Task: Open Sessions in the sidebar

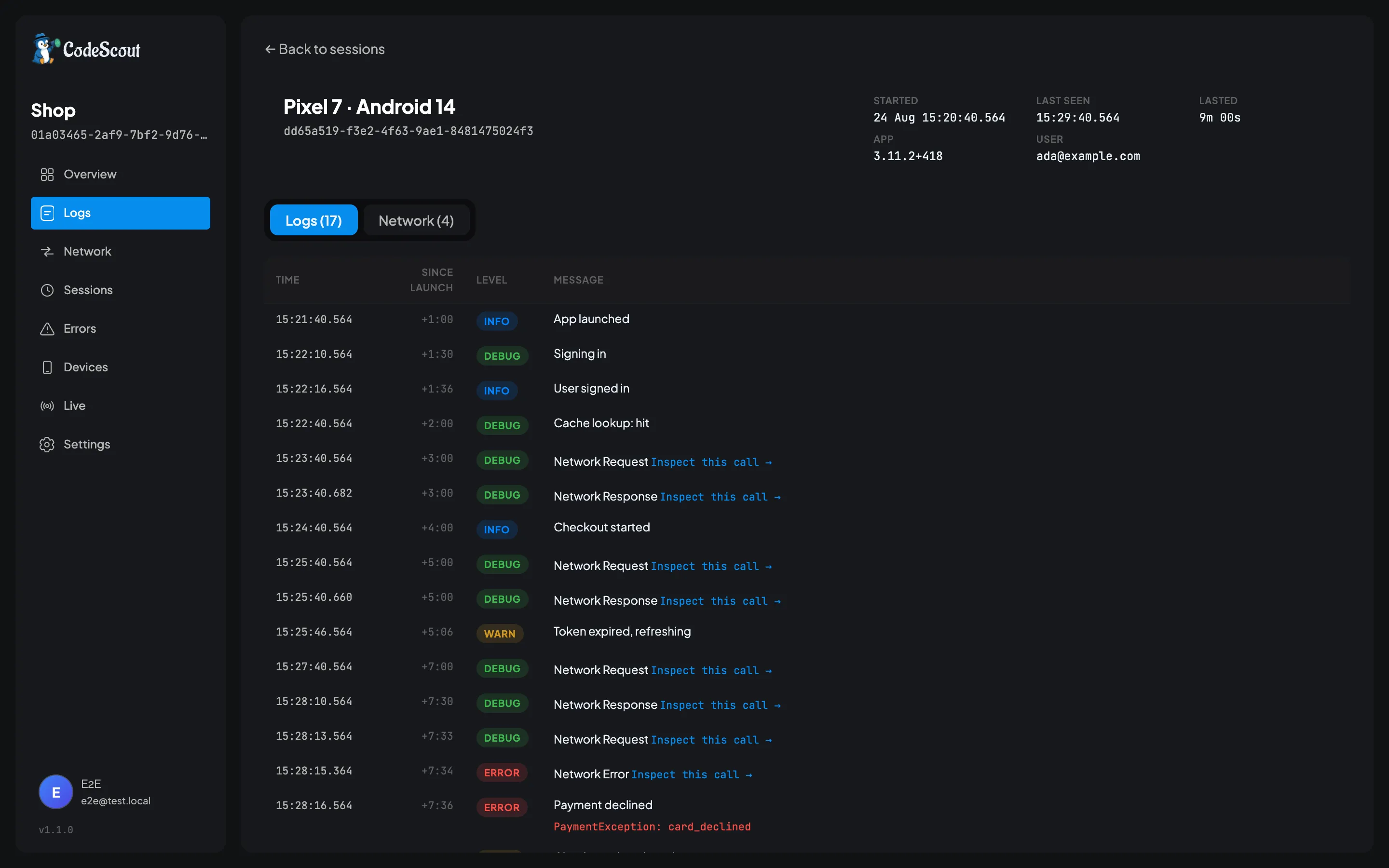Action: pos(121,290)
